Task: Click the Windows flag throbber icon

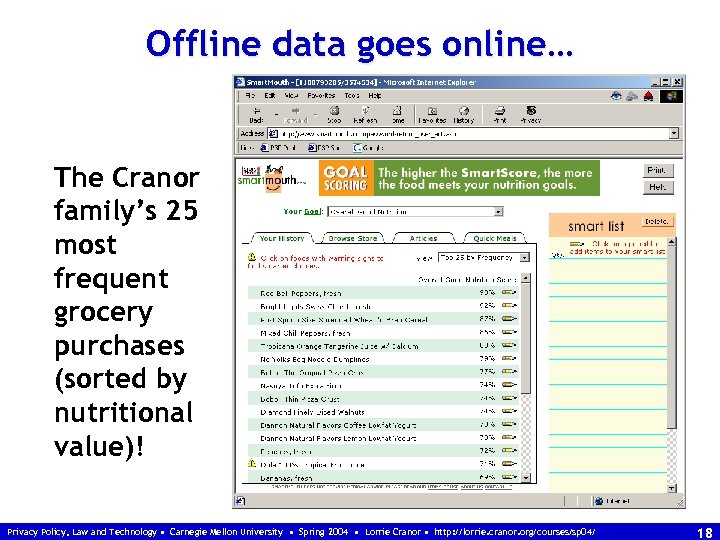Action: click(671, 96)
